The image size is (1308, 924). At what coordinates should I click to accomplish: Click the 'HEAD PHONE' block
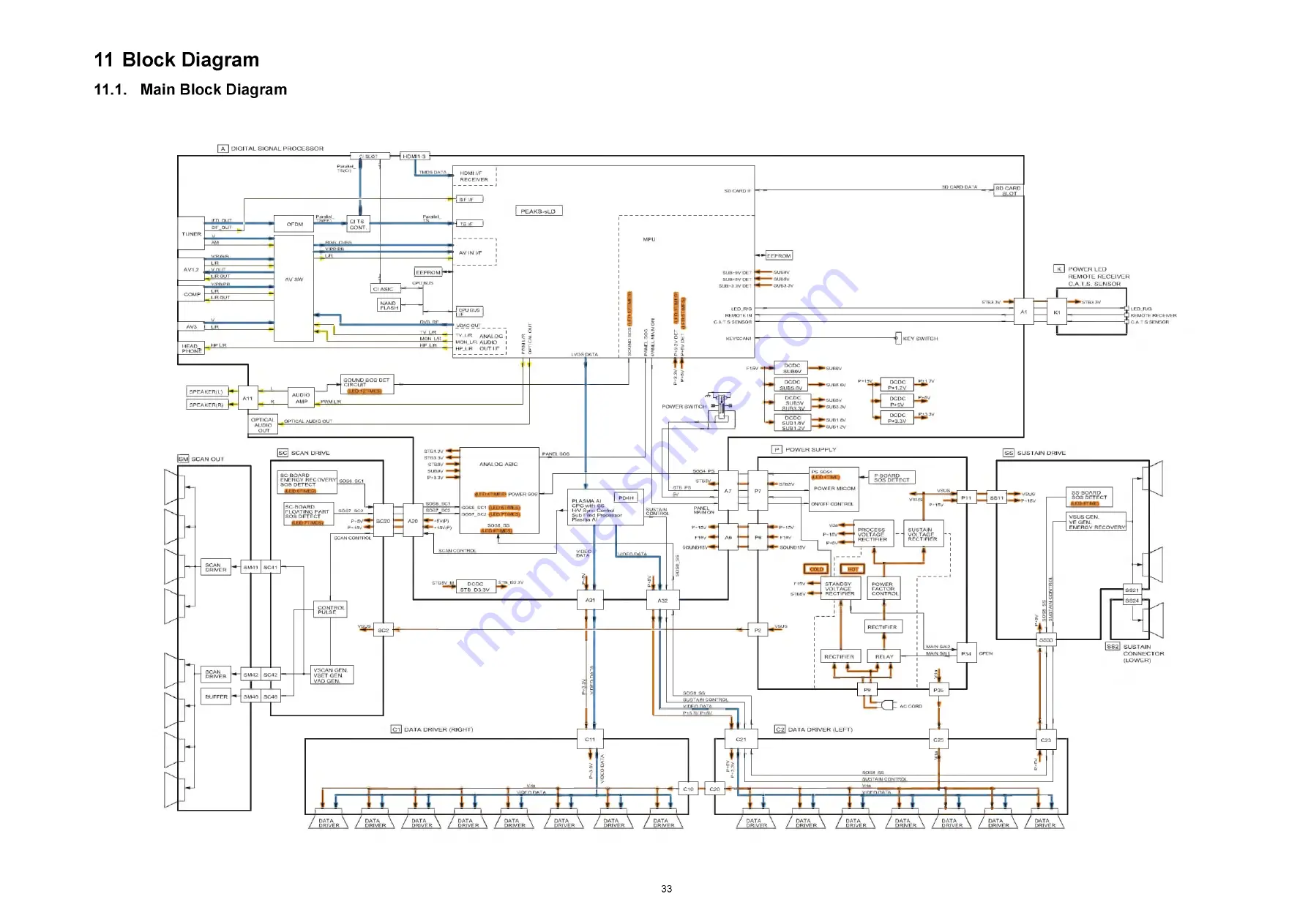(x=191, y=348)
